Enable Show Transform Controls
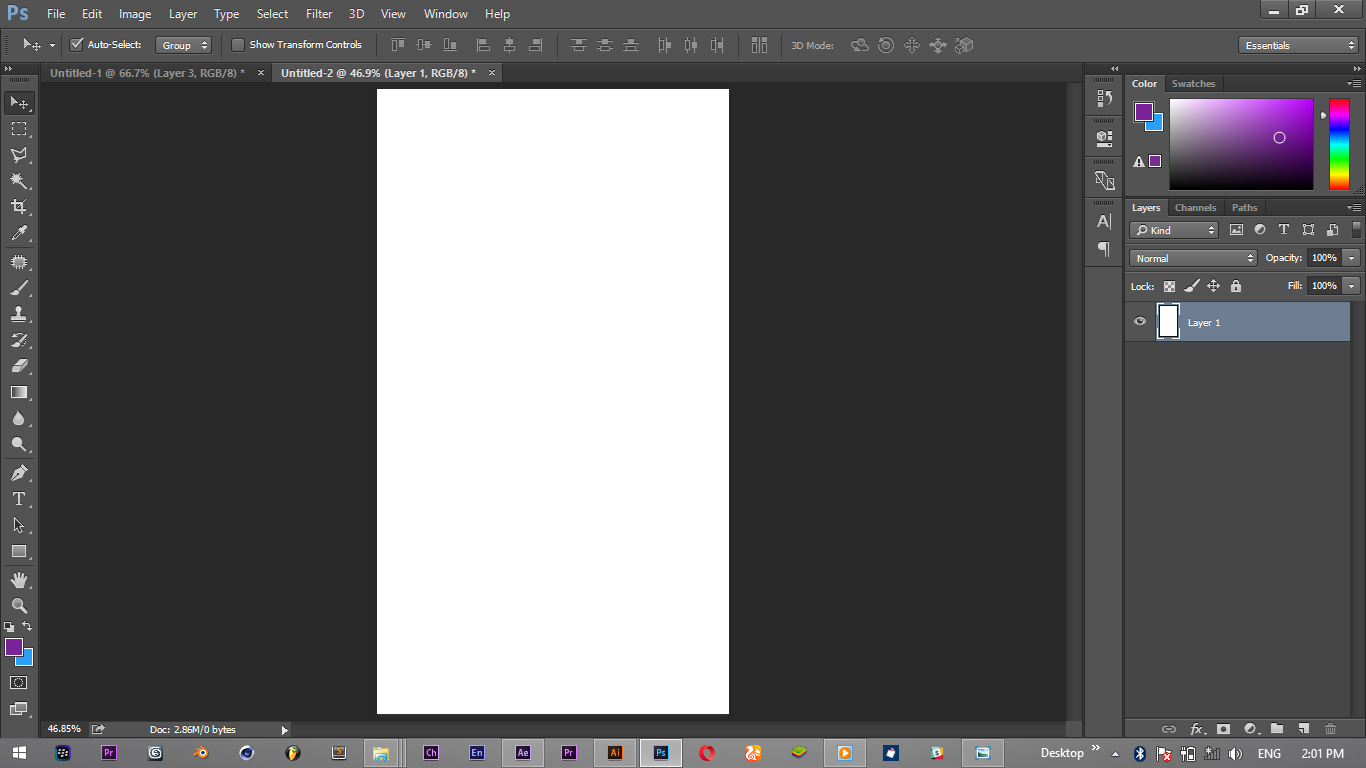The width and height of the screenshot is (1366, 768). pos(238,45)
